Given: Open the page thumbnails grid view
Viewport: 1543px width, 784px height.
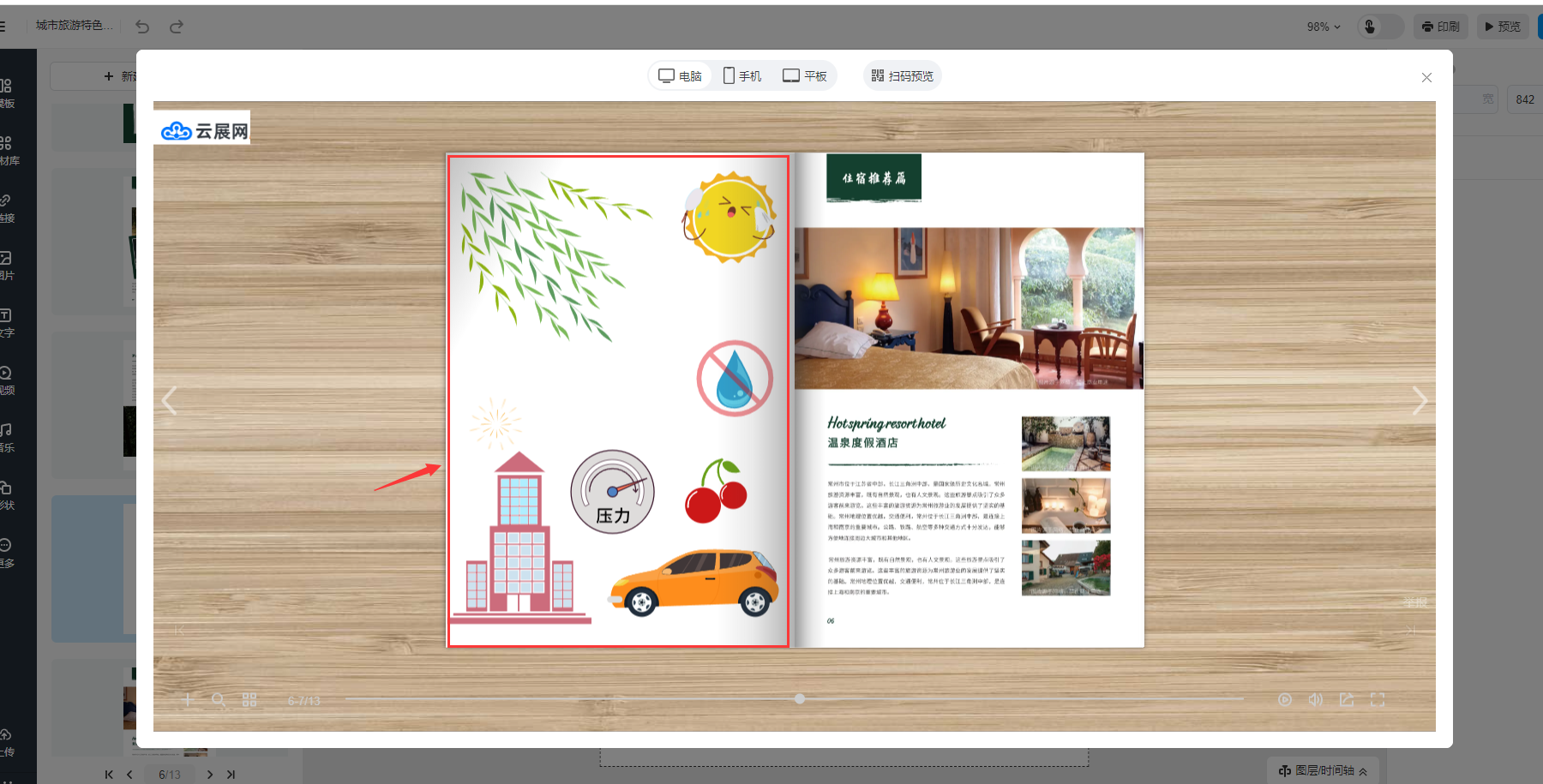Looking at the screenshot, I should 249,700.
